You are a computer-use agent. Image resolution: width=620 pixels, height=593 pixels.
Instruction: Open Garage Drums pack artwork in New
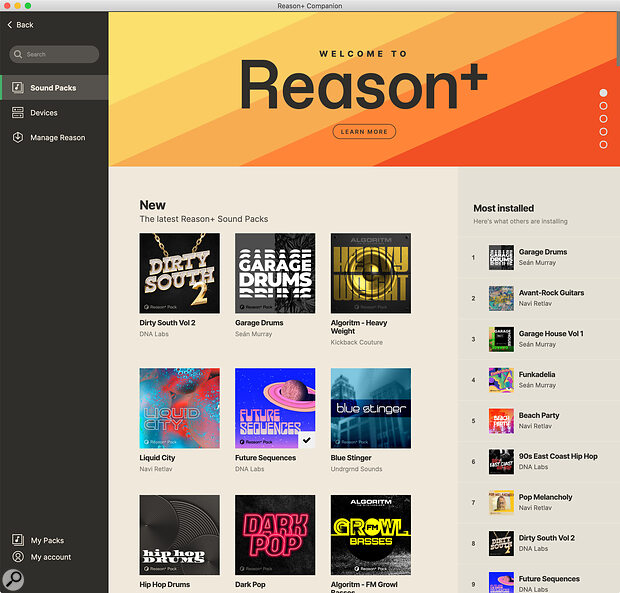tap(275, 273)
